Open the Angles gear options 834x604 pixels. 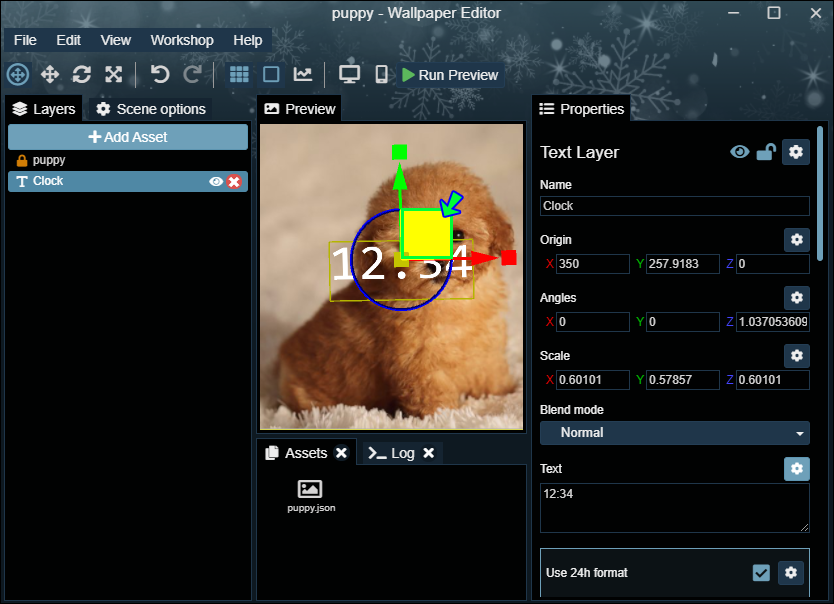(797, 298)
